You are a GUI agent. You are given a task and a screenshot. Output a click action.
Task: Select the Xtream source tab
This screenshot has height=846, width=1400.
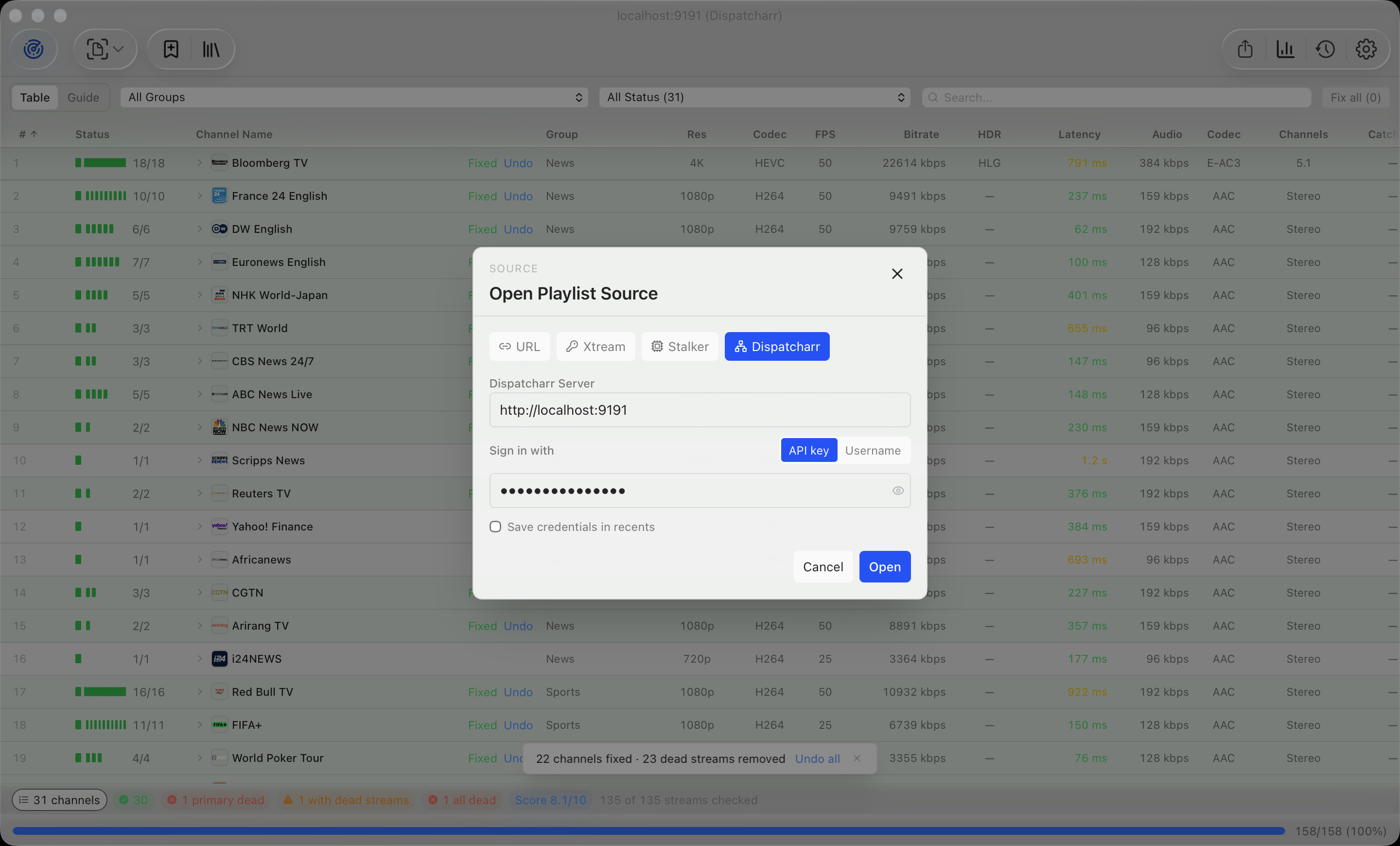click(595, 346)
